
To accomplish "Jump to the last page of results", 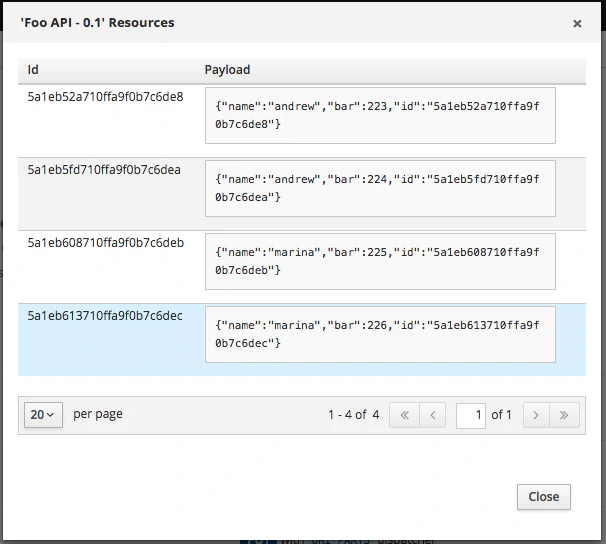I will click(x=565, y=415).
